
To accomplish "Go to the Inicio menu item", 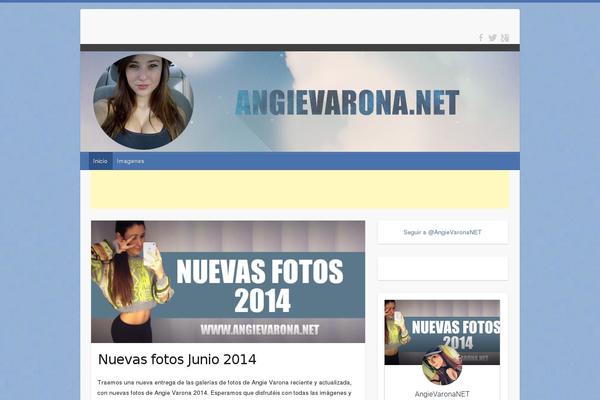I will tap(100, 161).
